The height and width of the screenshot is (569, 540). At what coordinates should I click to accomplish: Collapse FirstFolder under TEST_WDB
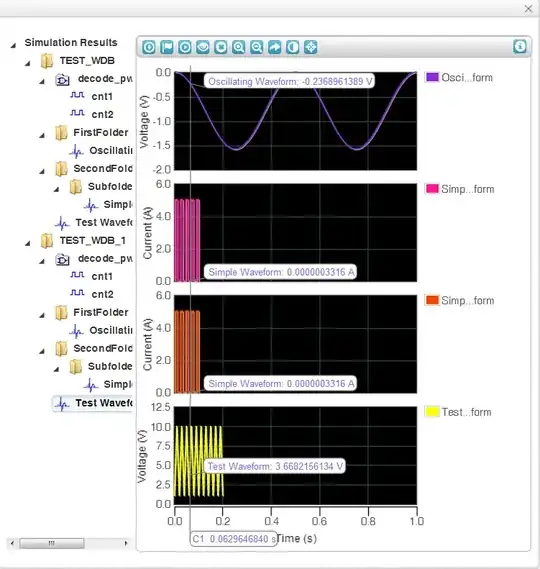[x=42, y=135]
